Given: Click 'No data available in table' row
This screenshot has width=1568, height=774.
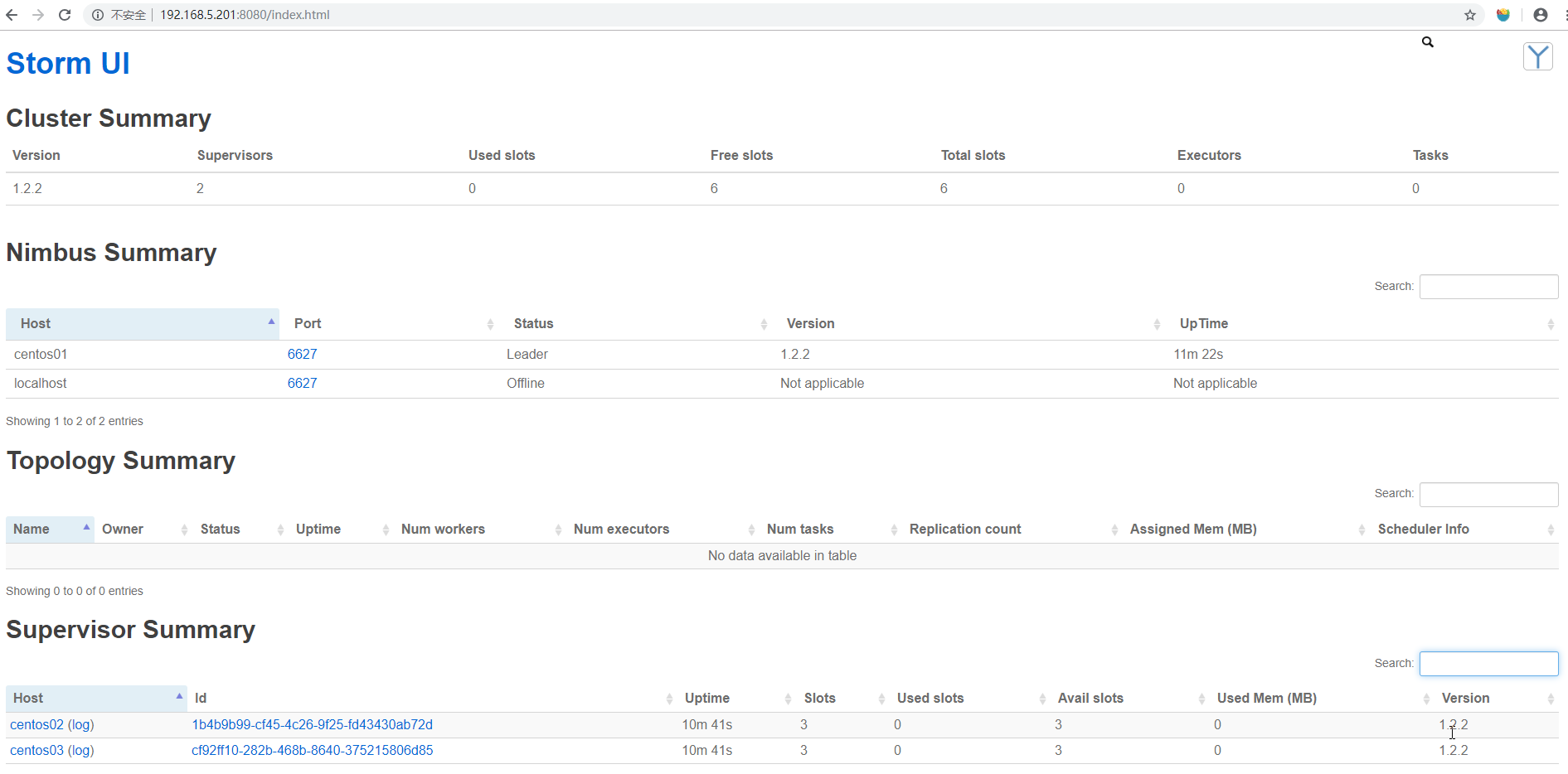Looking at the screenshot, I should tap(782, 556).
